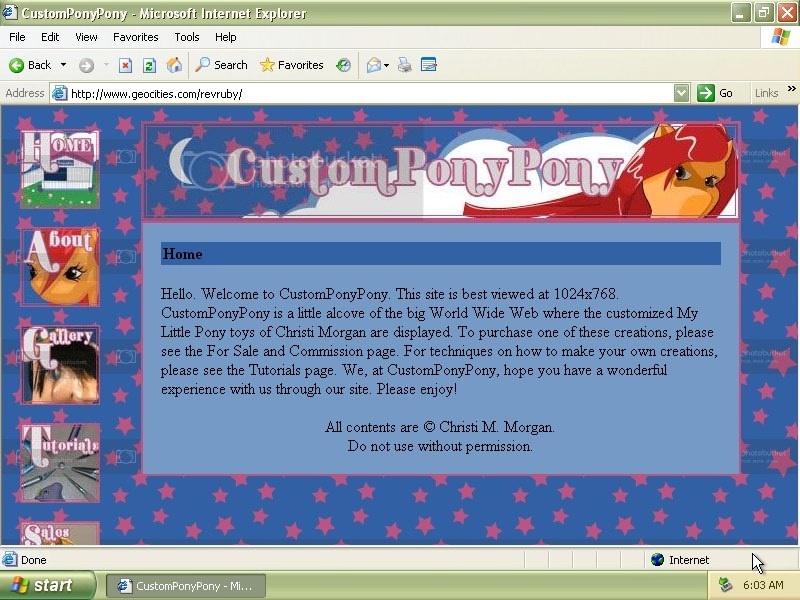Click the Home page heading text
This screenshot has height=600, width=800.
coord(182,254)
